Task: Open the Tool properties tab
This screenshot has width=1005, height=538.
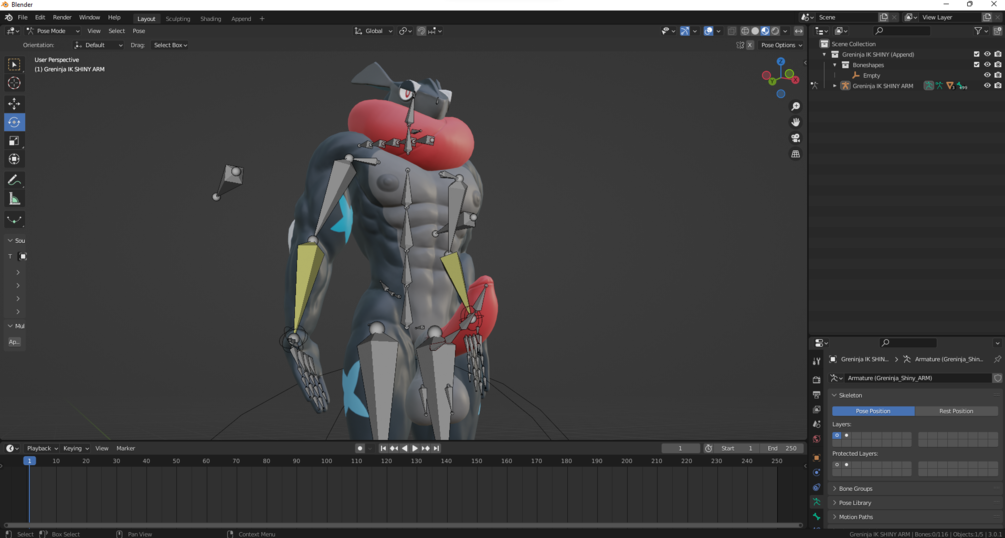Action: tap(816, 362)
